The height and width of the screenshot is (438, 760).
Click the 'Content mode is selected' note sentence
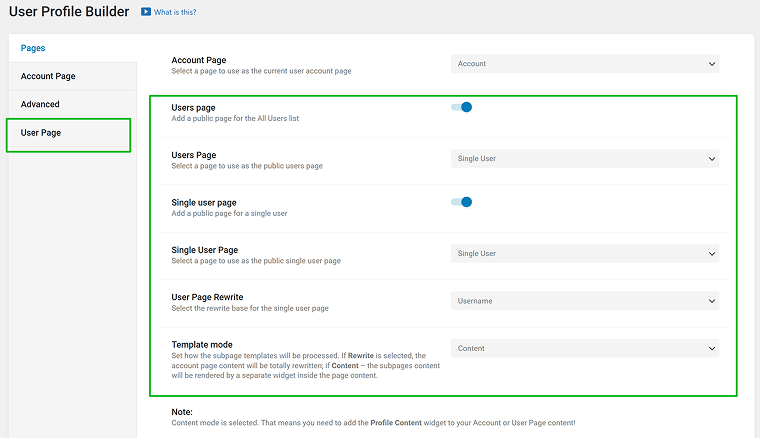coord(373,423)
